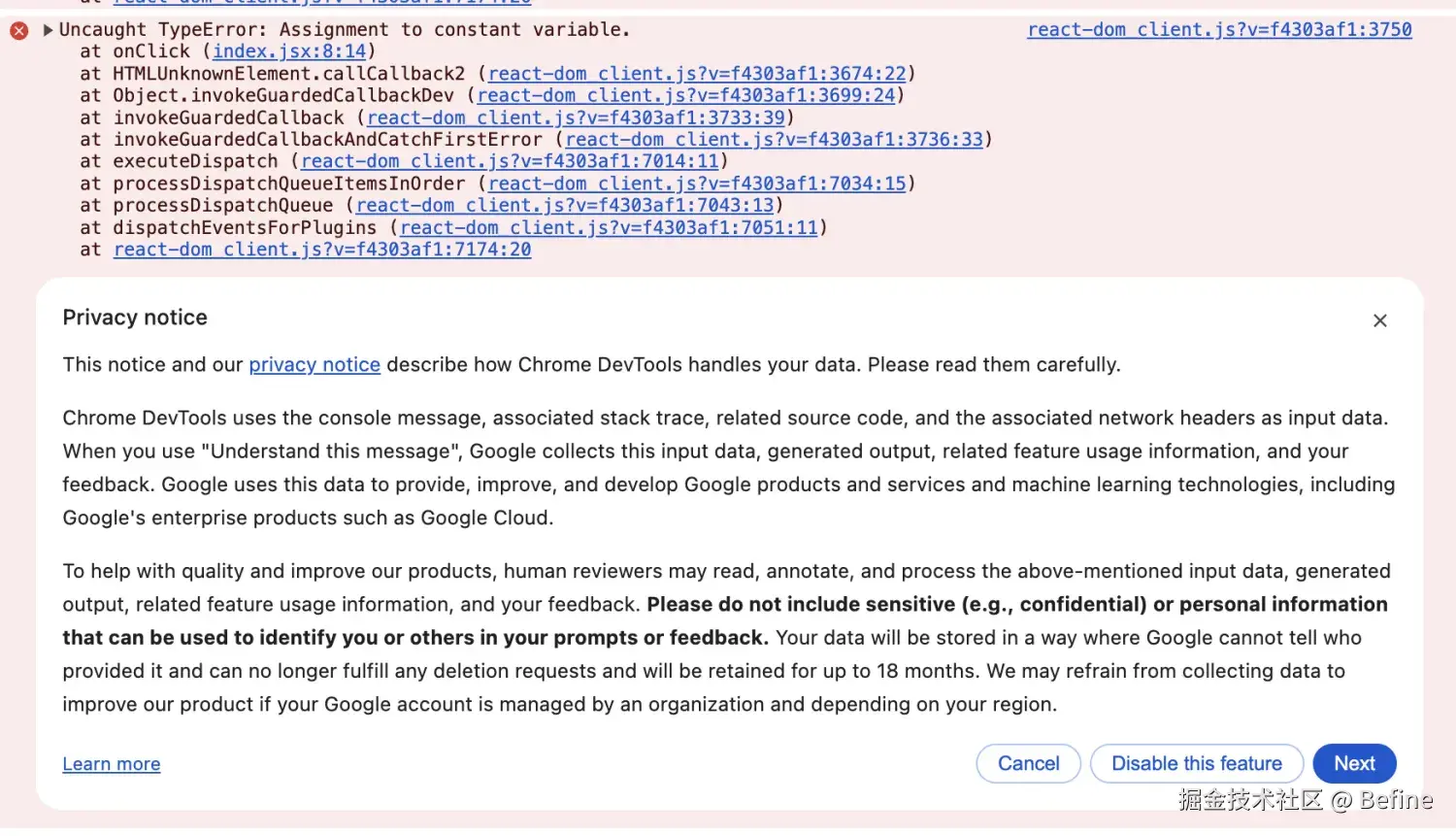The image size is (1456, 836).
Task: Open the privacy notice hyperlink
Action: click(x=314, y=365)
